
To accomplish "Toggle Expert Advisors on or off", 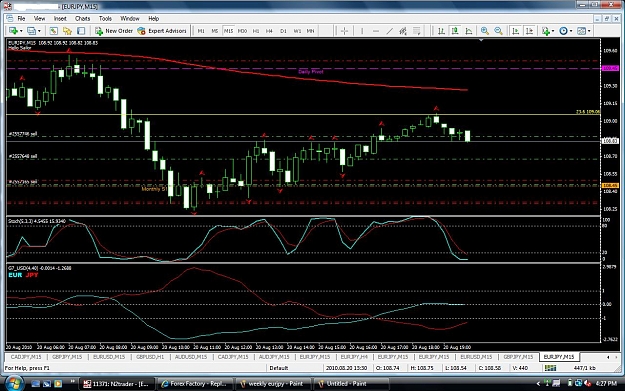I will [162, 31].
